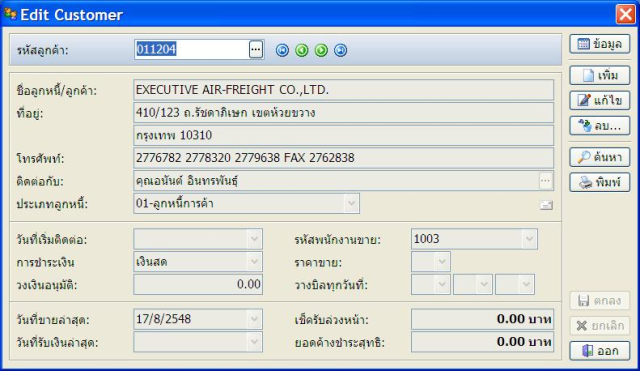This screenshot has width=640, height=371.
Task: Exit using the ออก button
Action: coord(600,351)
